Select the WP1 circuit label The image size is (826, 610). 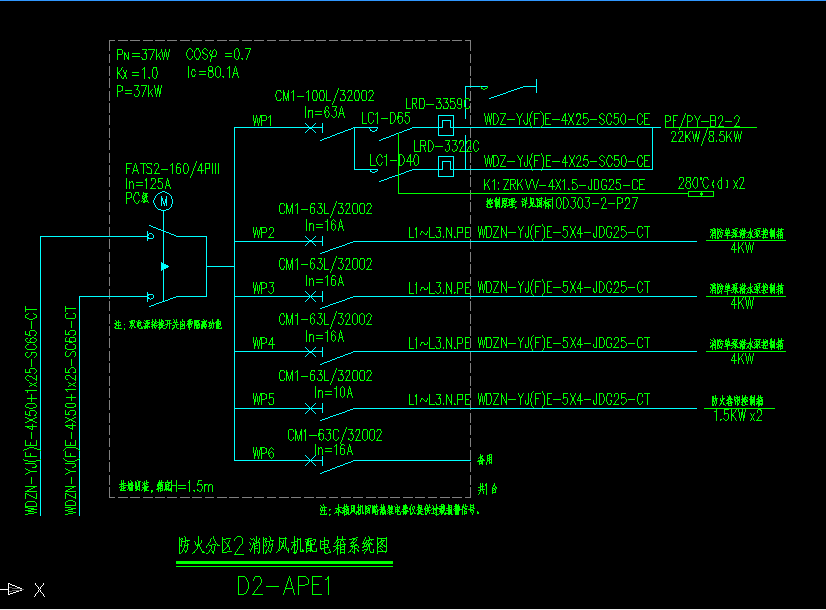click(x=262, y=121)
